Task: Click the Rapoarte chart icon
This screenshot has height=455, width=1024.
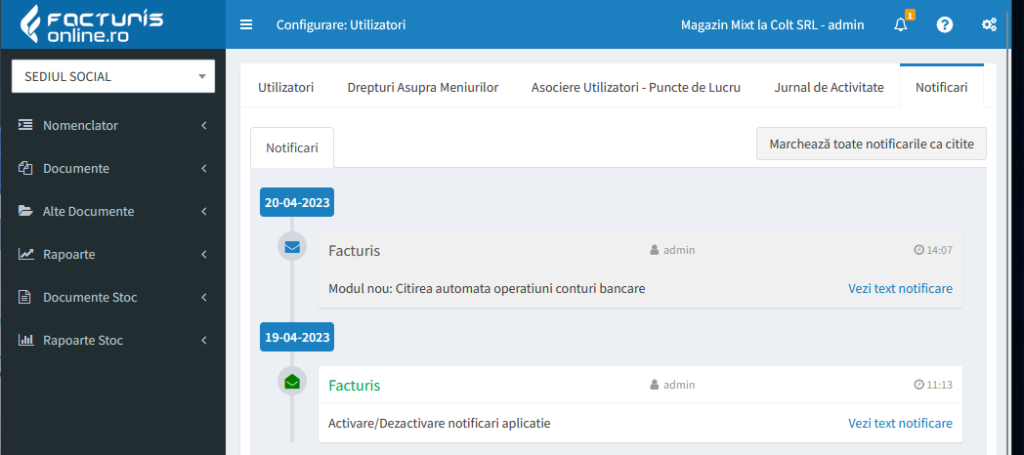Action: [26, 254]
